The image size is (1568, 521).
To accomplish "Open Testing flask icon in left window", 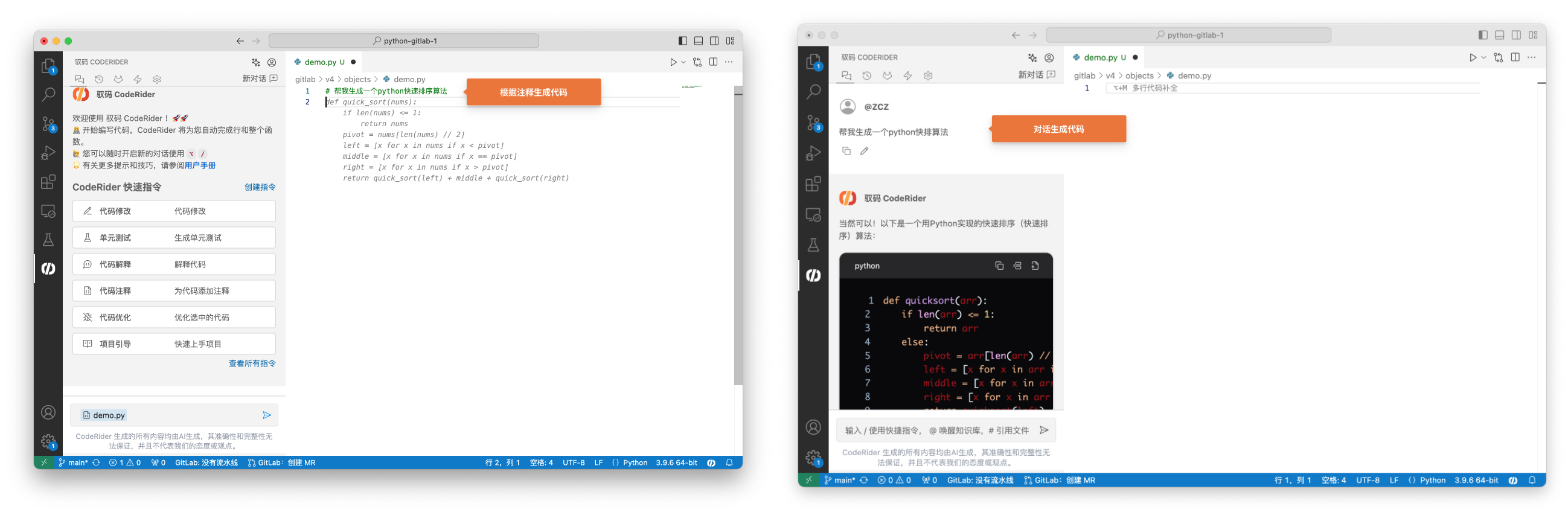I will click(x=48, y=240).
